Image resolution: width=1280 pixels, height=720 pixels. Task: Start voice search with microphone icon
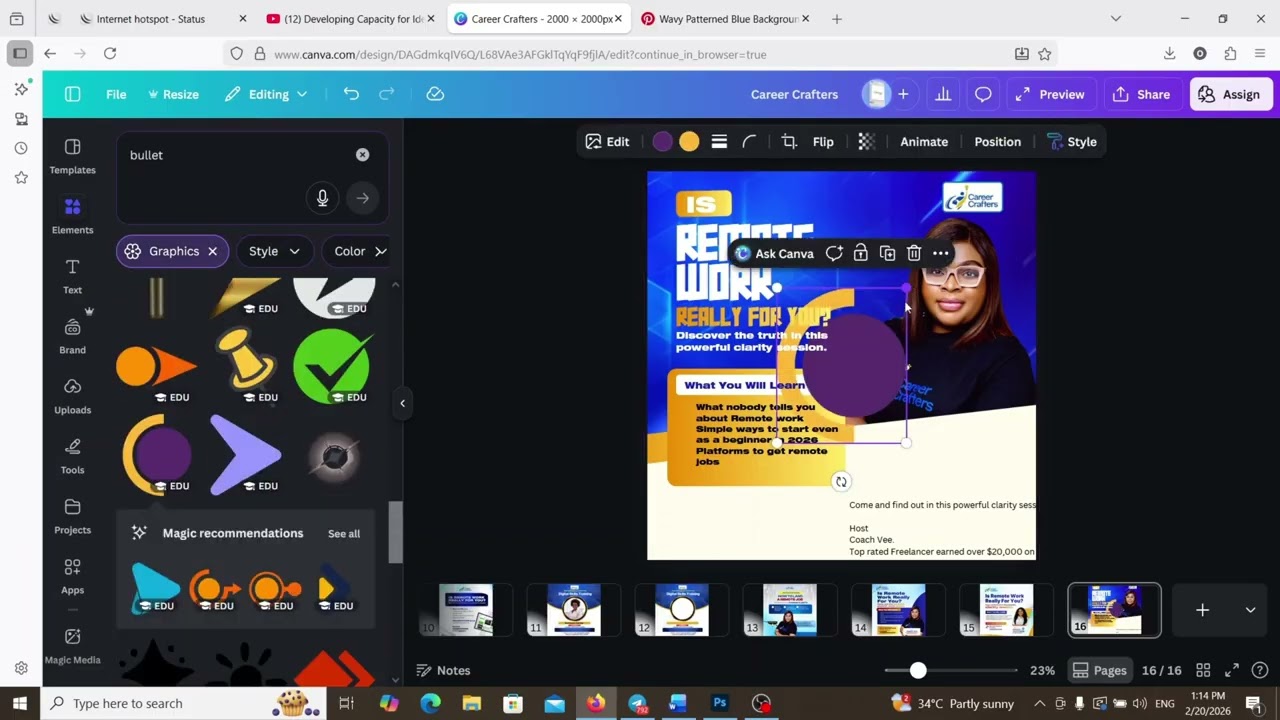pyautogui.click(x=322, y=198)
